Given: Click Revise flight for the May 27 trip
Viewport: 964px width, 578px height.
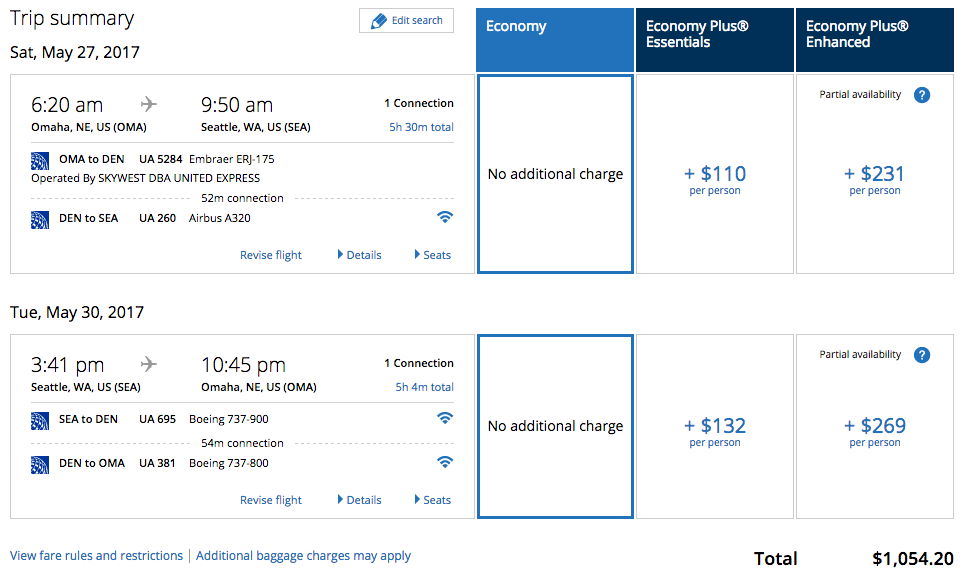Looking at the screenshot, I should tap(271, 255).
